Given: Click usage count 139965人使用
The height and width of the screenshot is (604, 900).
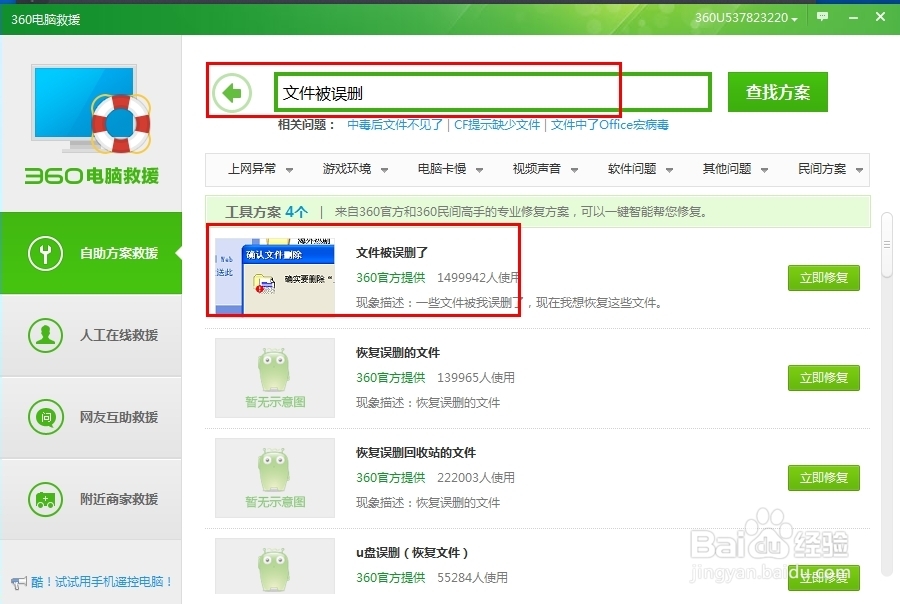Looking at the screenshot, I should coord(476,378).
